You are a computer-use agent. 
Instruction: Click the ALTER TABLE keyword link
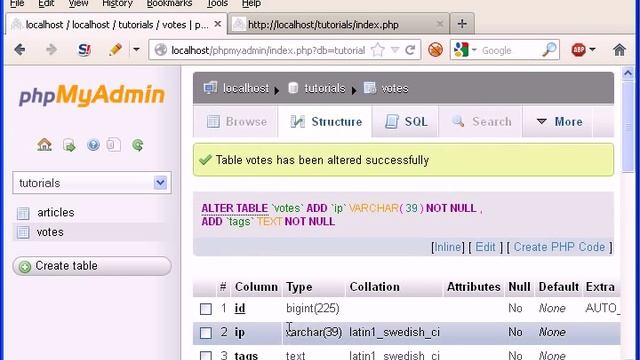(235, 208)
